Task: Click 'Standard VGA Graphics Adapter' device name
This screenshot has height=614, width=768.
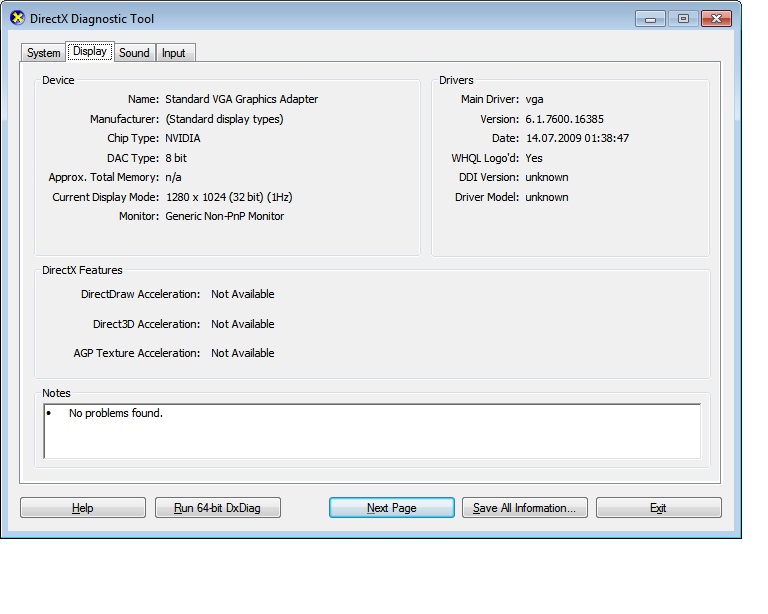Action: 241,99
